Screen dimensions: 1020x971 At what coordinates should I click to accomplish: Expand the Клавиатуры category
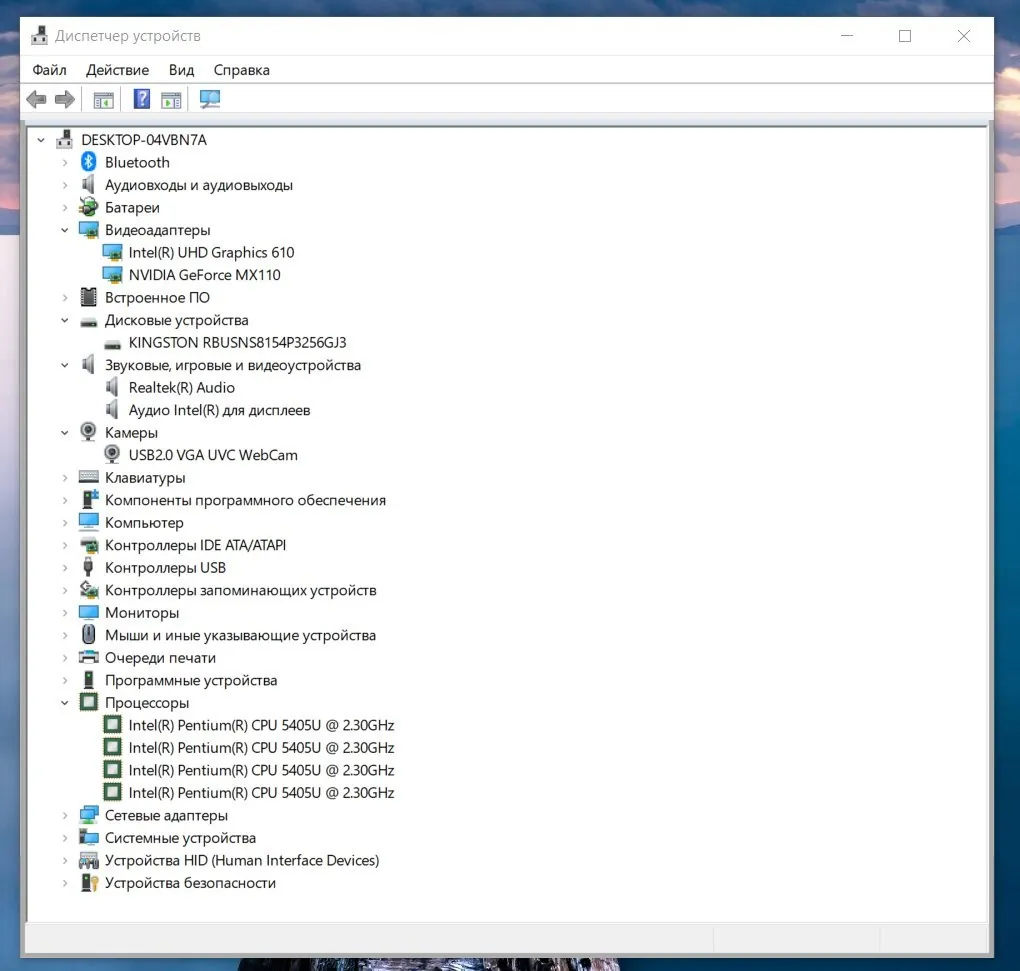tap(64, 478)
